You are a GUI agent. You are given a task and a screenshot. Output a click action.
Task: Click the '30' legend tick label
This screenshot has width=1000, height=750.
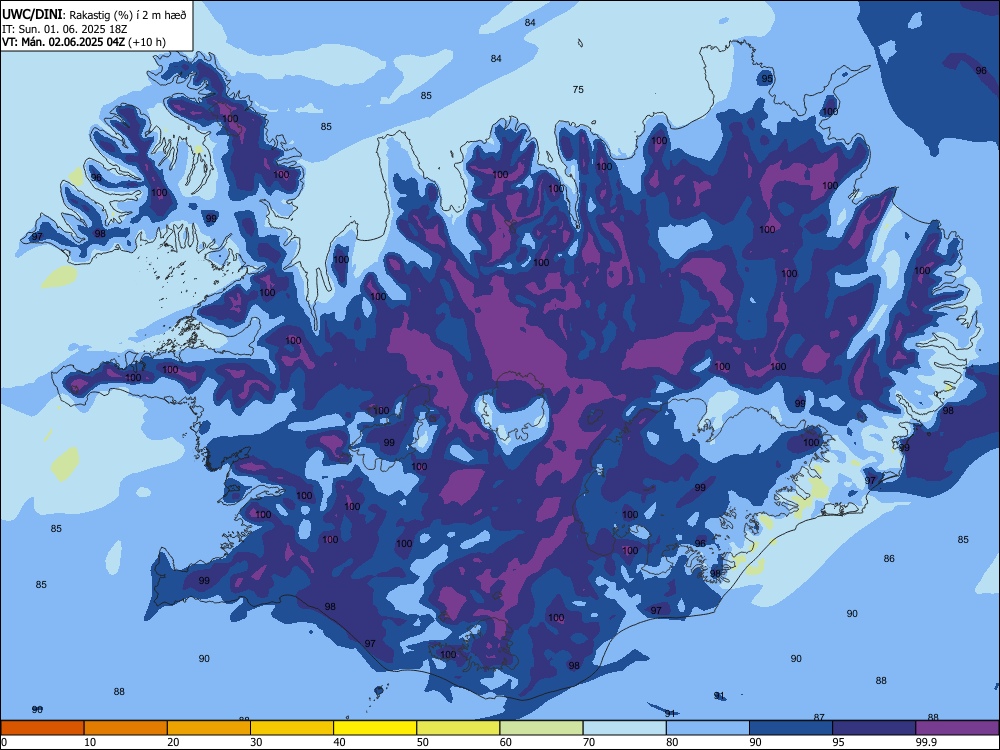(x=256, y=742)
